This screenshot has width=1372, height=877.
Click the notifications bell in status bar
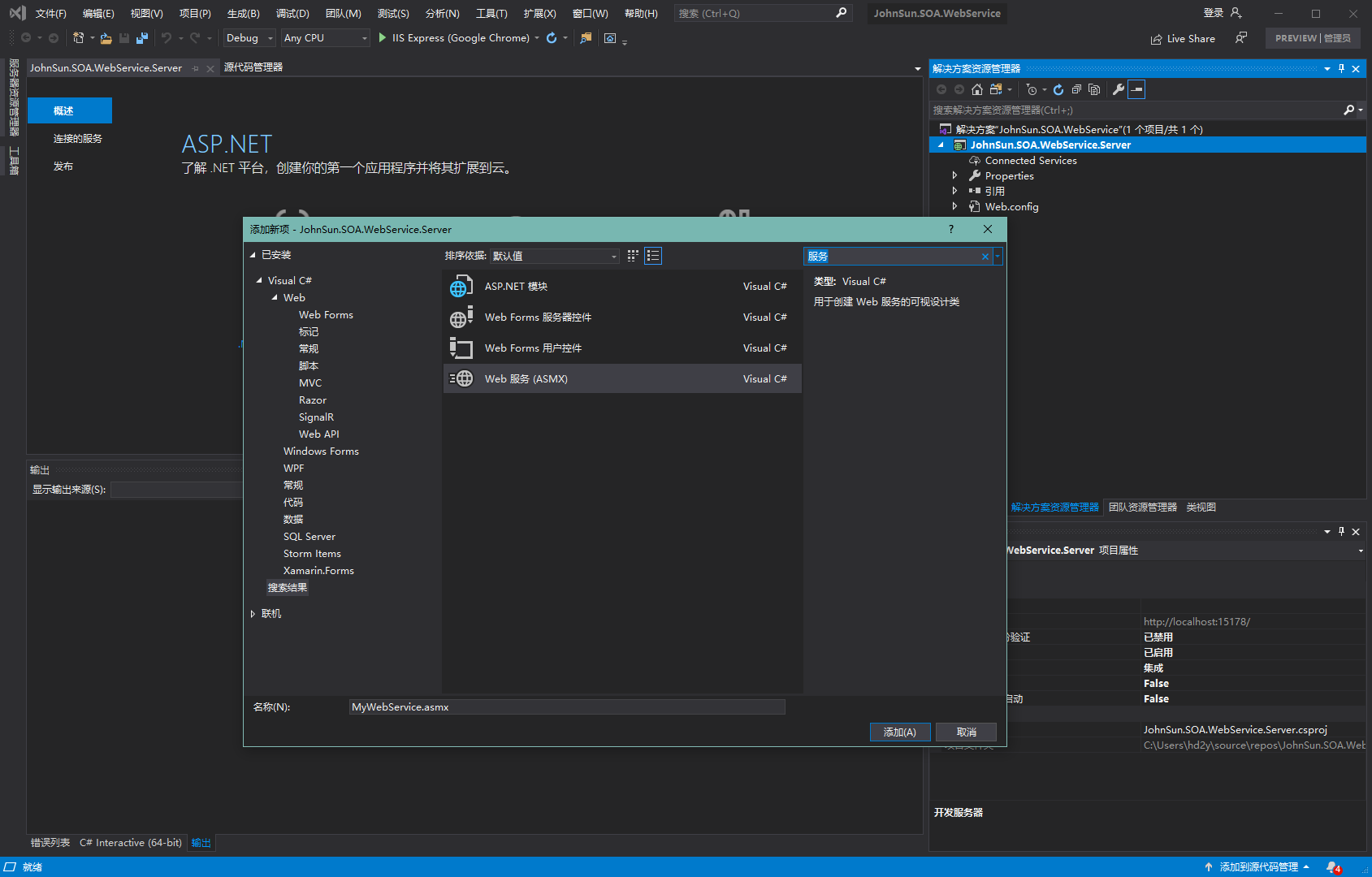point(1333,867)
